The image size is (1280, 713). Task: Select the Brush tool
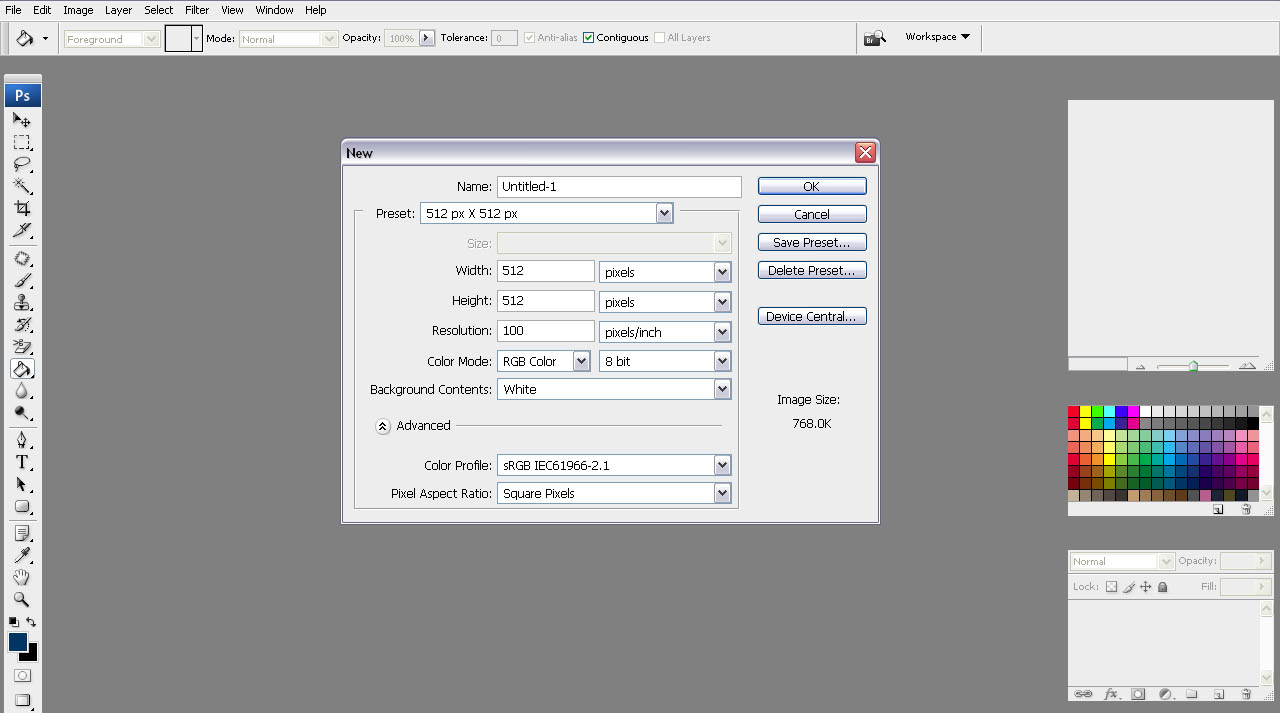click(22, 280)
